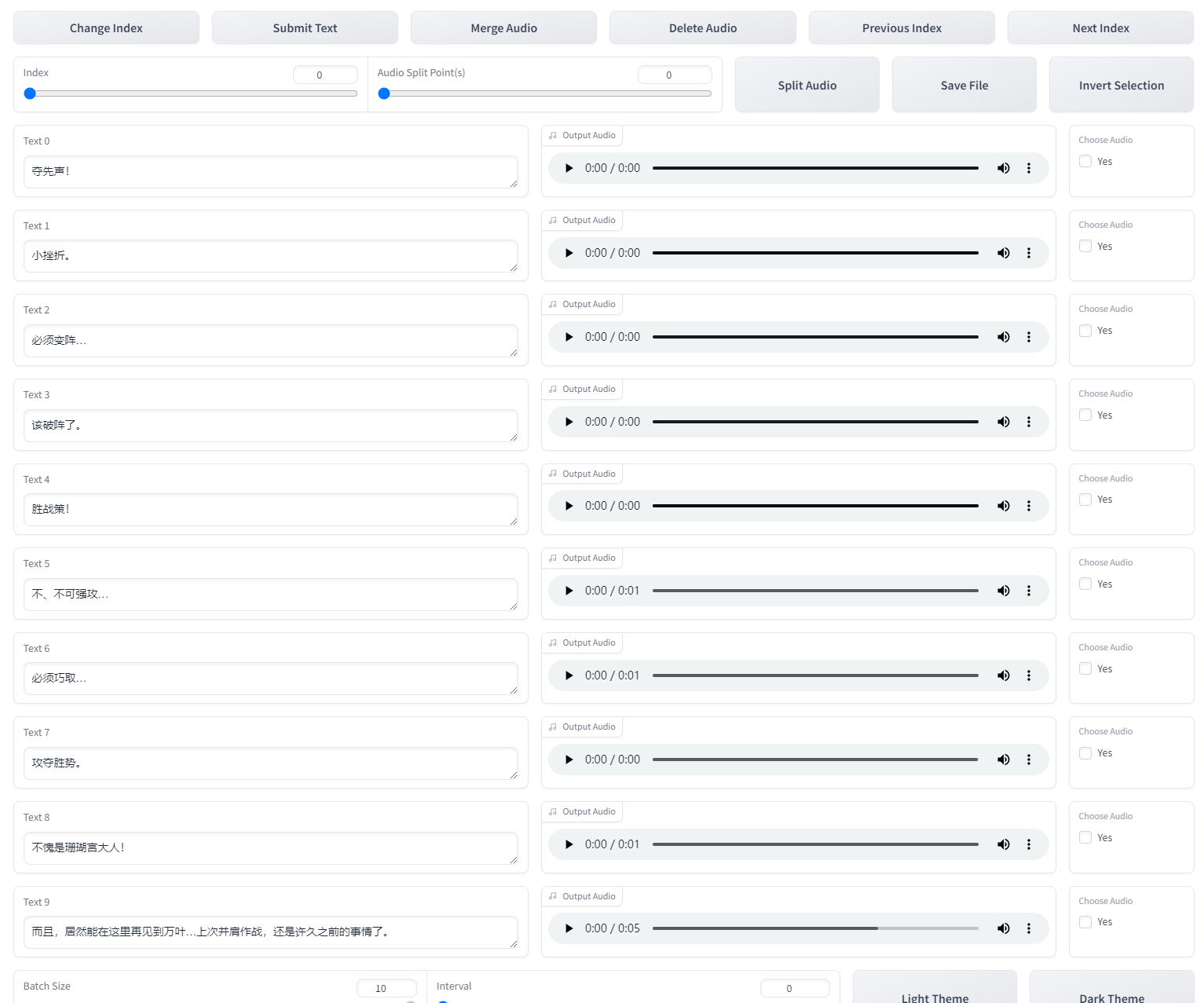
Task: Click the Batch Size number field
Action: pos(386,988)
